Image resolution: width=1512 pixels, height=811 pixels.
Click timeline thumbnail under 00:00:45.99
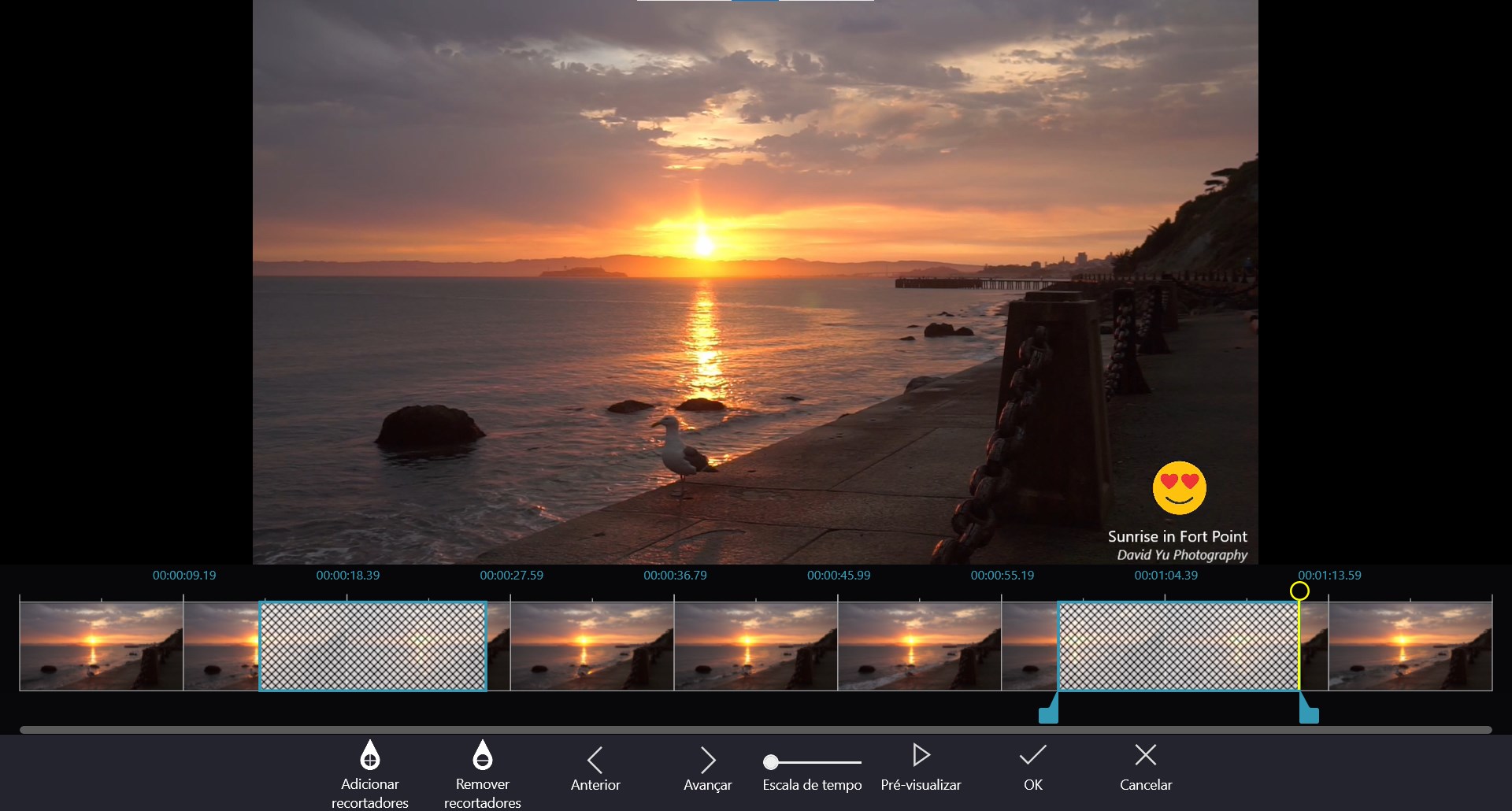[919, 646]
